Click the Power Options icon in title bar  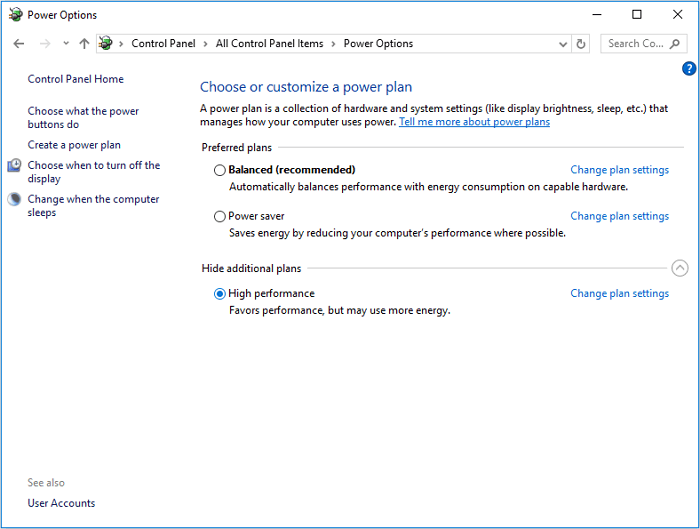point(15,15)
